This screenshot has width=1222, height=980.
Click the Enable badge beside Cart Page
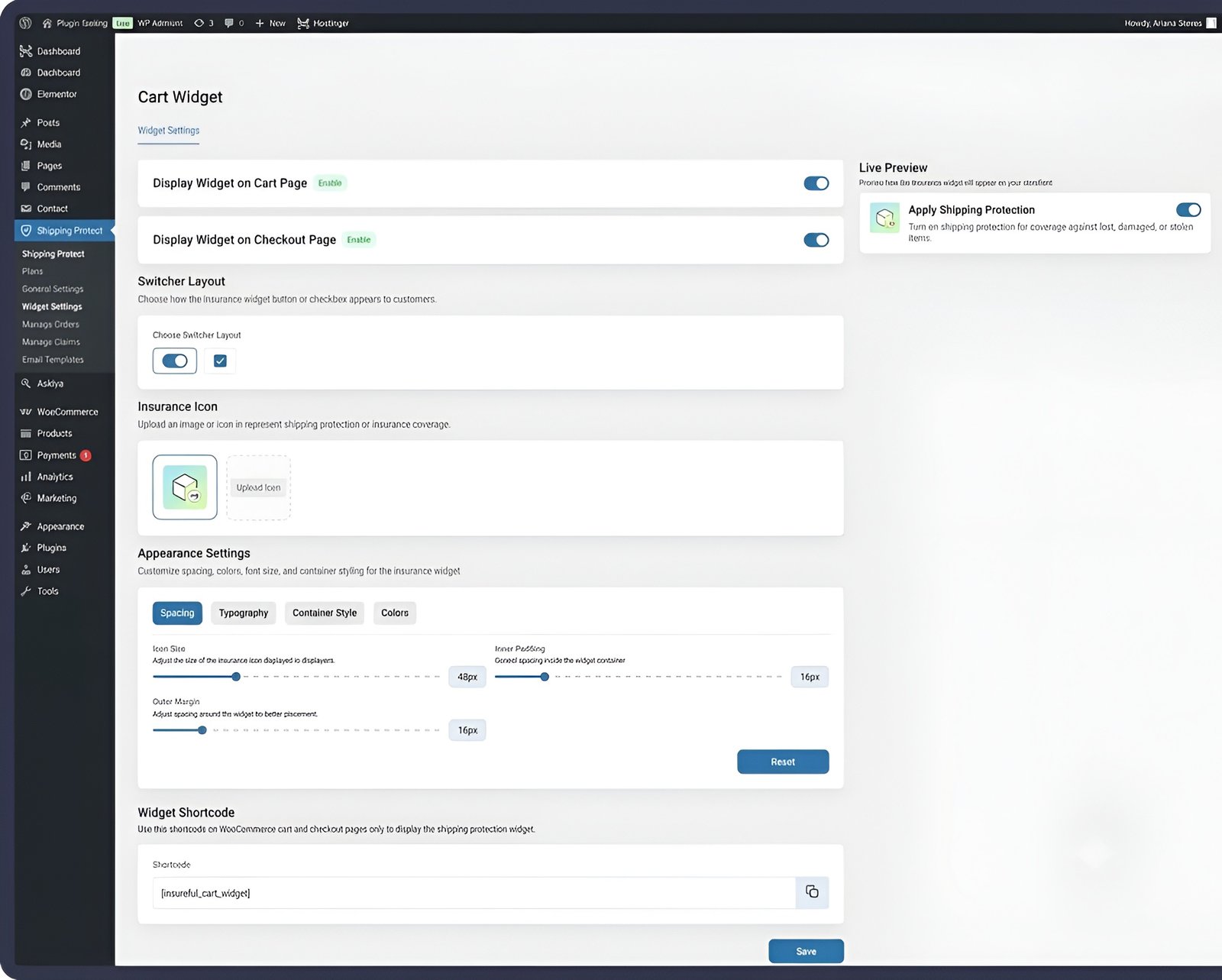tap(330, 183)
